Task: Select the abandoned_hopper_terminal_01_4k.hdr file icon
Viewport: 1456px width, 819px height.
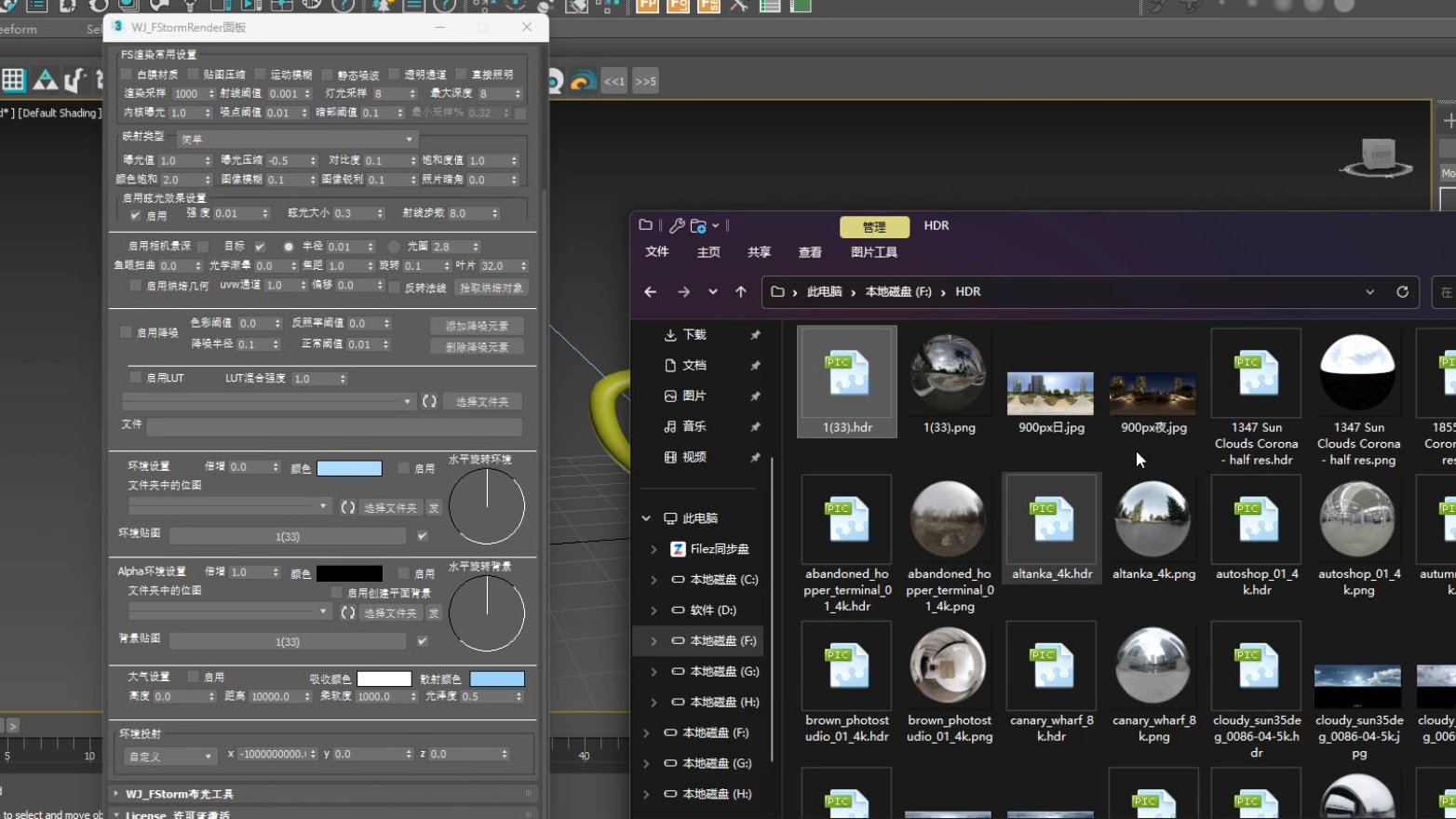Action: point(847,519)
